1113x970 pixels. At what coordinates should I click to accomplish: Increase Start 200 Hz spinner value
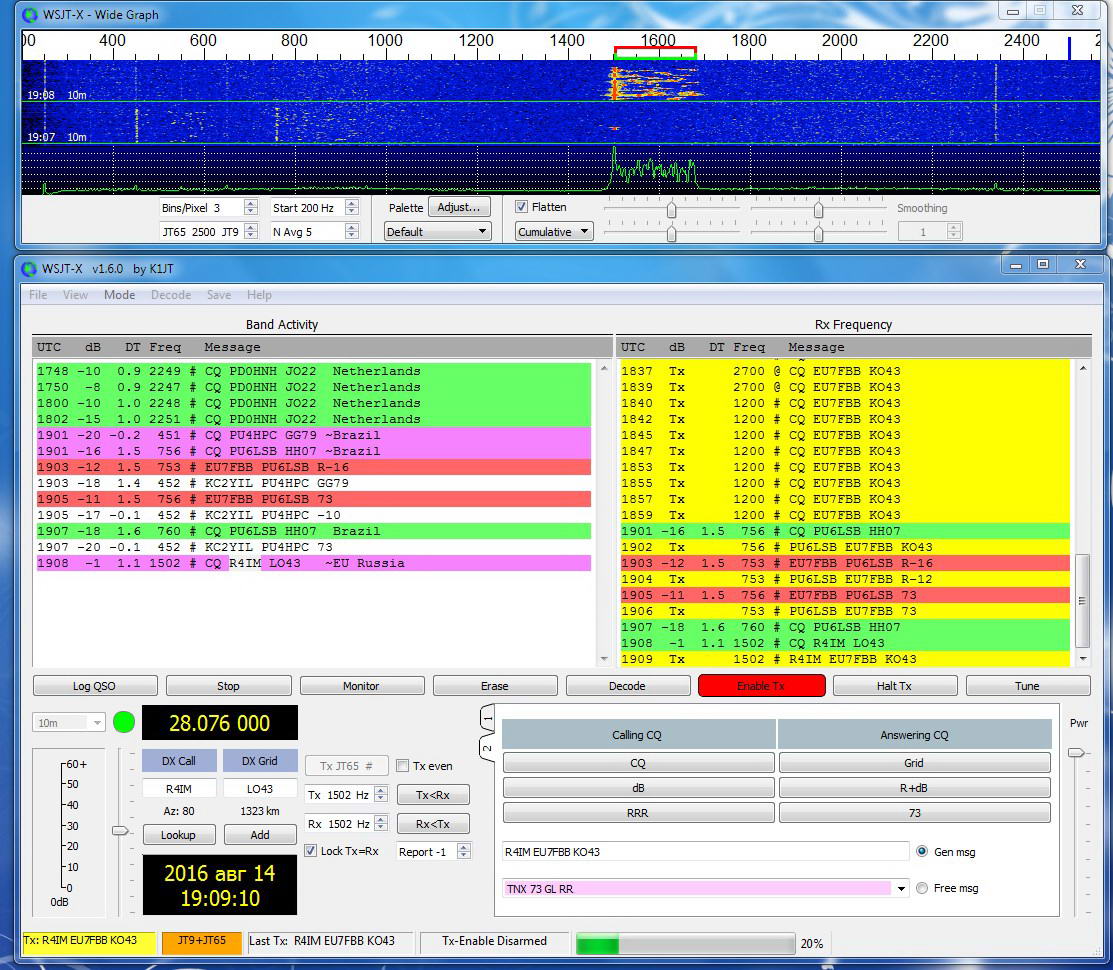tap(351, 204)
